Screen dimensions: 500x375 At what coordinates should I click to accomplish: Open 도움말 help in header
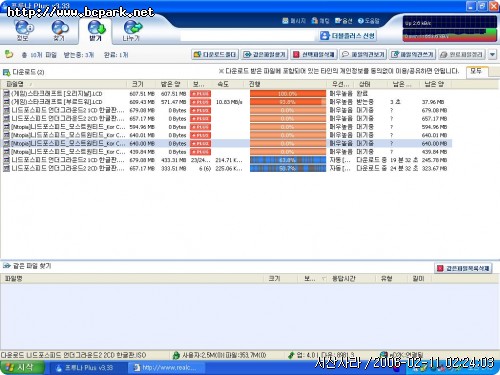369,21
